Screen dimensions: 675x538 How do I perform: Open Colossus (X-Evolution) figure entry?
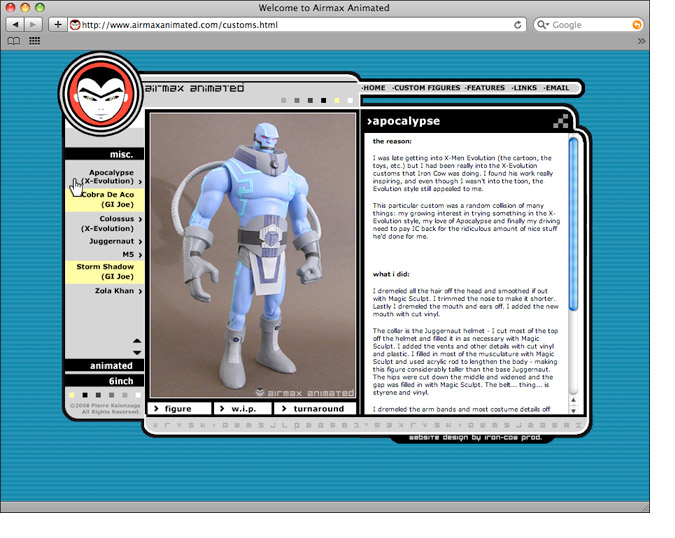107,223
